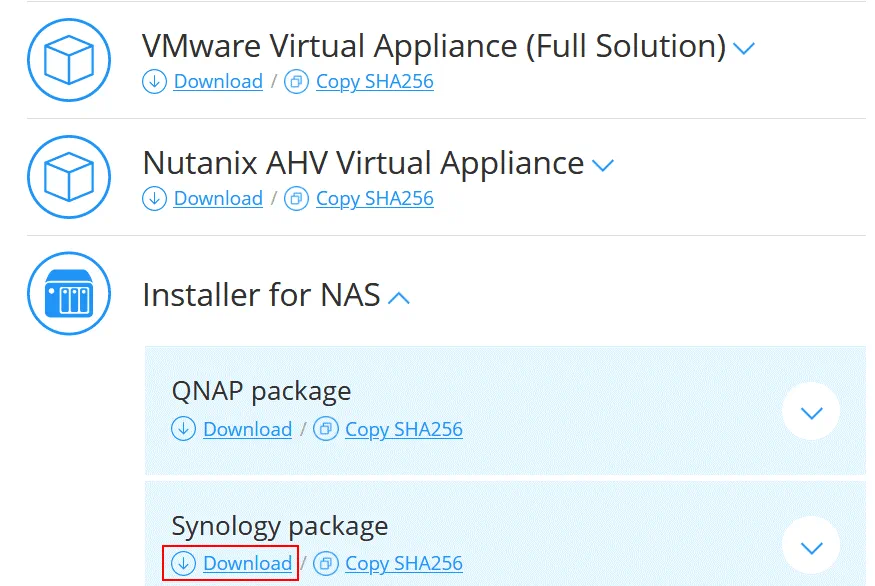Screen dimensions: 875x586
Task: Click the VMware Virtual Appliance cube icon
Action: pyautogui.click(x=67, y=60)
